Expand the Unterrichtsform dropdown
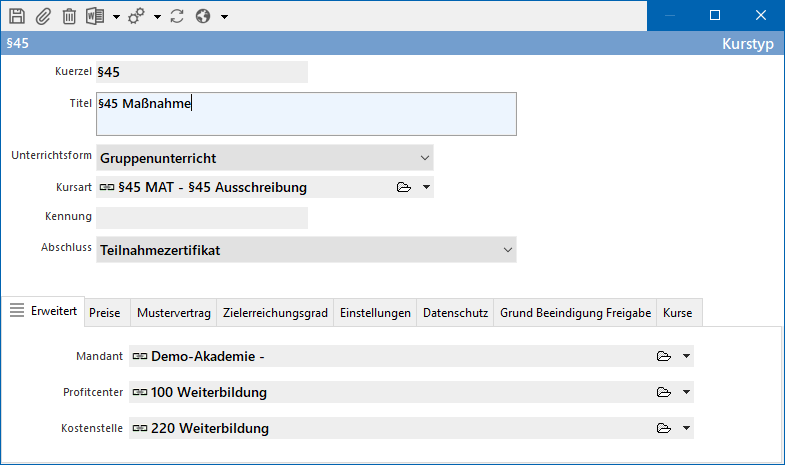The height and width of the screenshot is (465, 785). click(425, 158)
